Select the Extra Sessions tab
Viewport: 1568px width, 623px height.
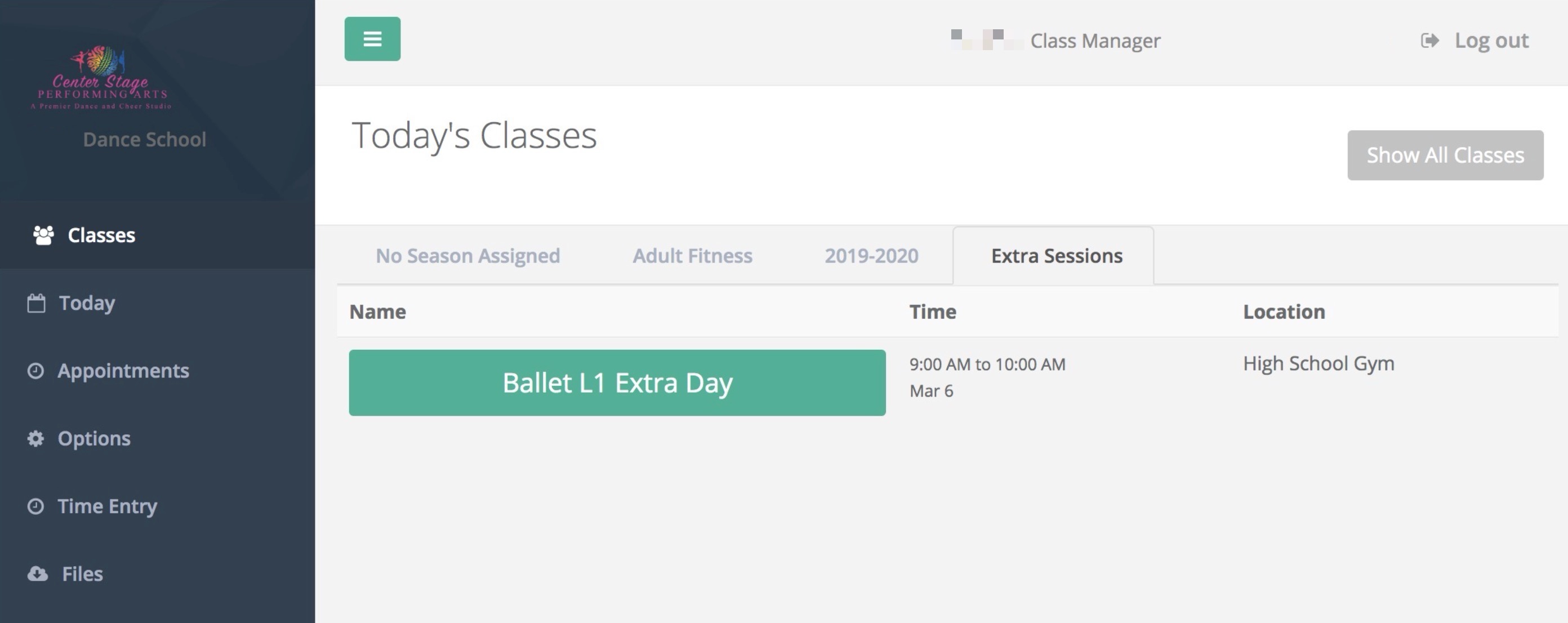tap(1056, 256)
